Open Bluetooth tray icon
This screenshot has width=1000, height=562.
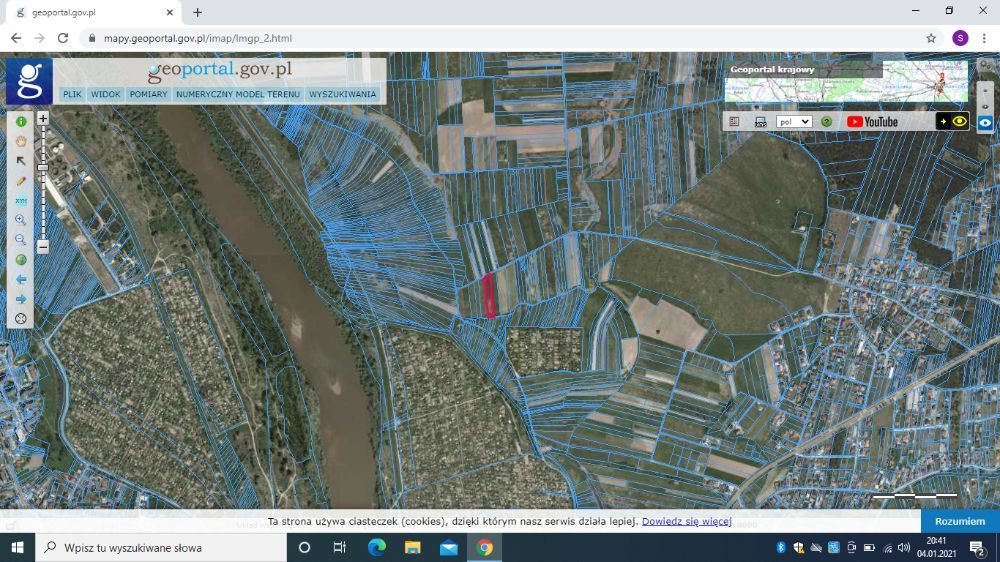[x=781, y=547]
